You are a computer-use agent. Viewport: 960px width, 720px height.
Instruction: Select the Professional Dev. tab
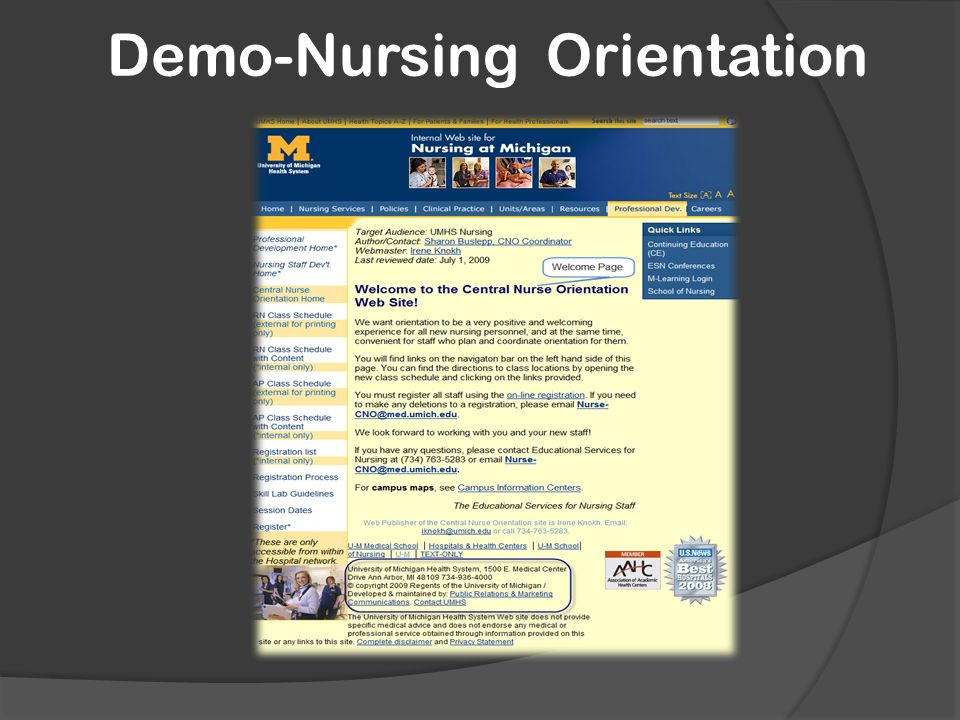(647, 209)
